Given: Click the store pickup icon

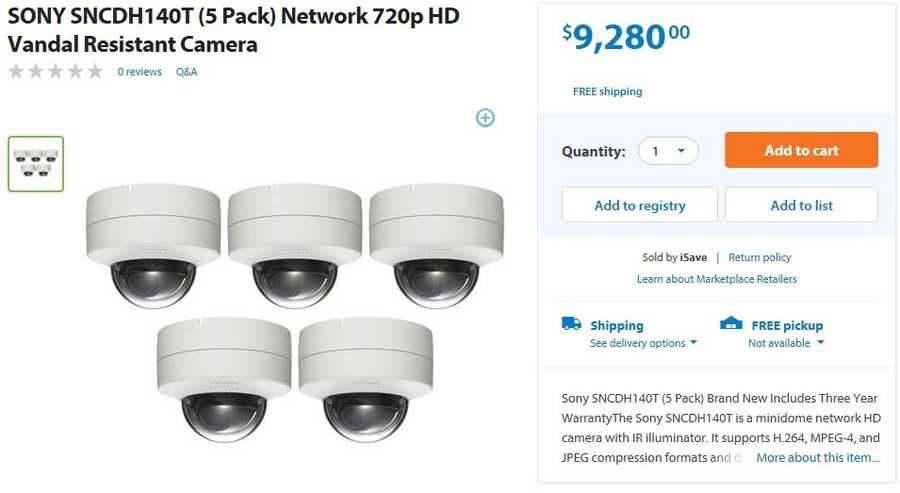Looking at the screenshot, I should pos(731,324).
